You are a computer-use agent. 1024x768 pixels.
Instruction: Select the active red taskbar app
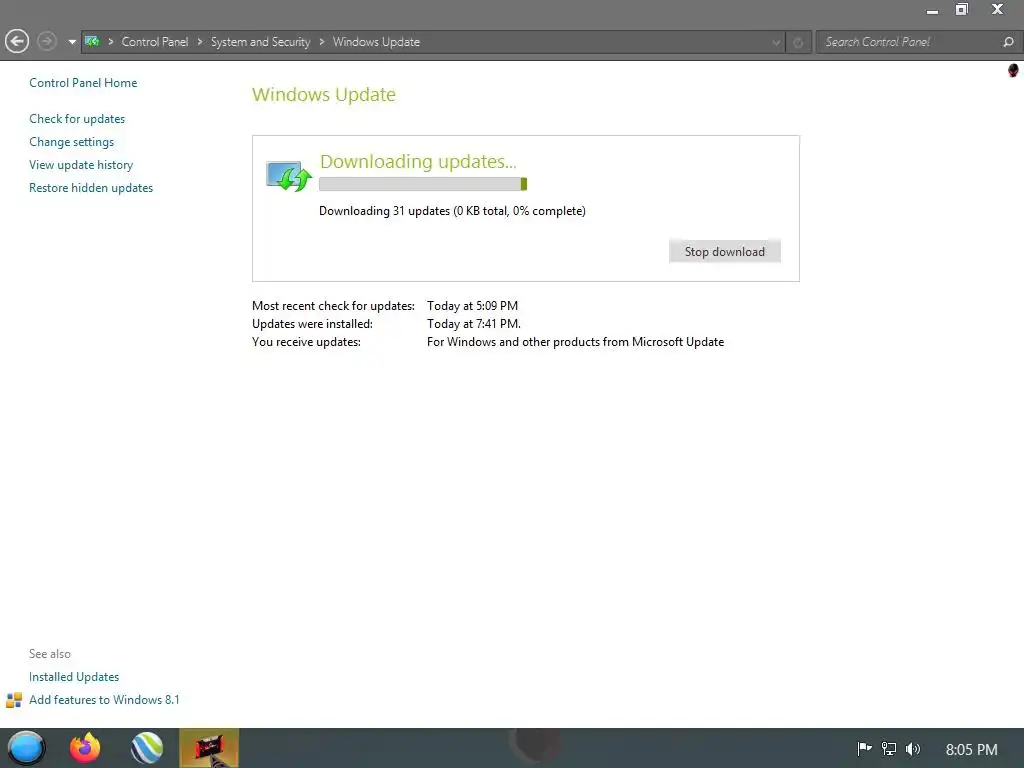tap(209, 748)
